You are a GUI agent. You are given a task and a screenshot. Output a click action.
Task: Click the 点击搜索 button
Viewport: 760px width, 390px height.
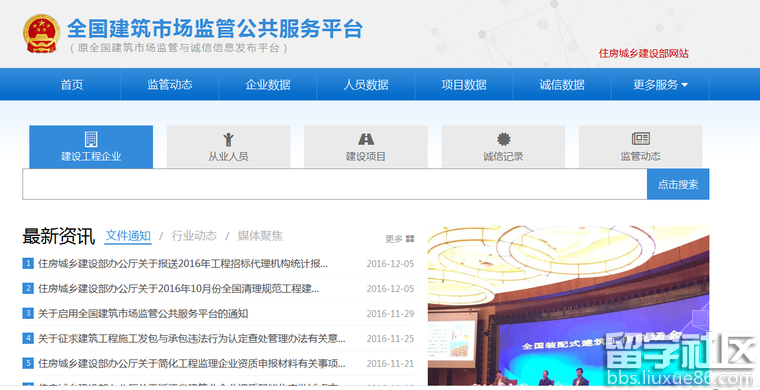[678, 184]
